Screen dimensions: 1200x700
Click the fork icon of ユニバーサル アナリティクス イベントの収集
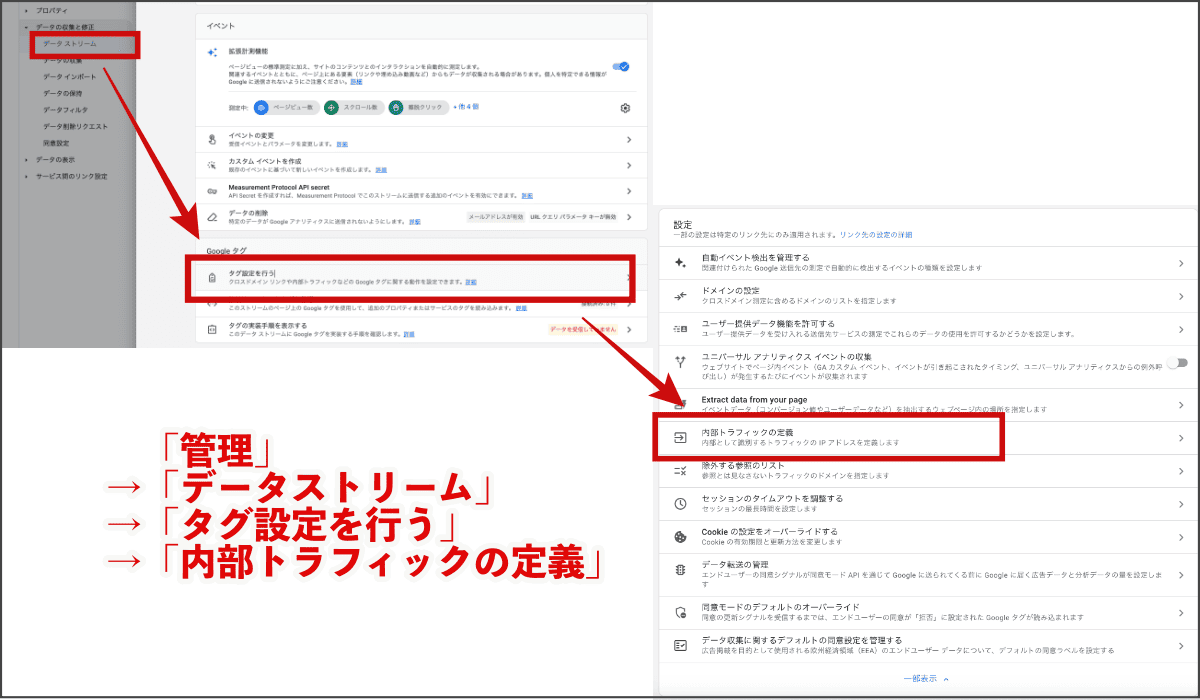pos(680,362)
